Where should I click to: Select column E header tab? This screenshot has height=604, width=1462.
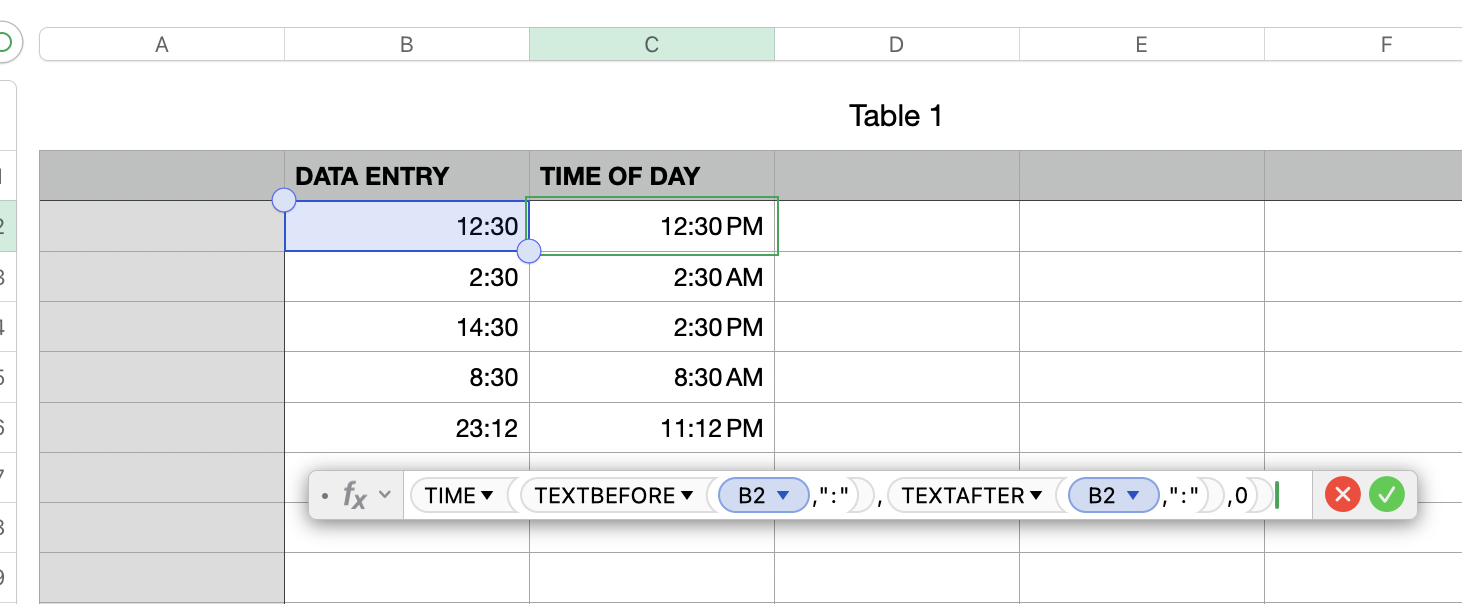(1141, 44)
